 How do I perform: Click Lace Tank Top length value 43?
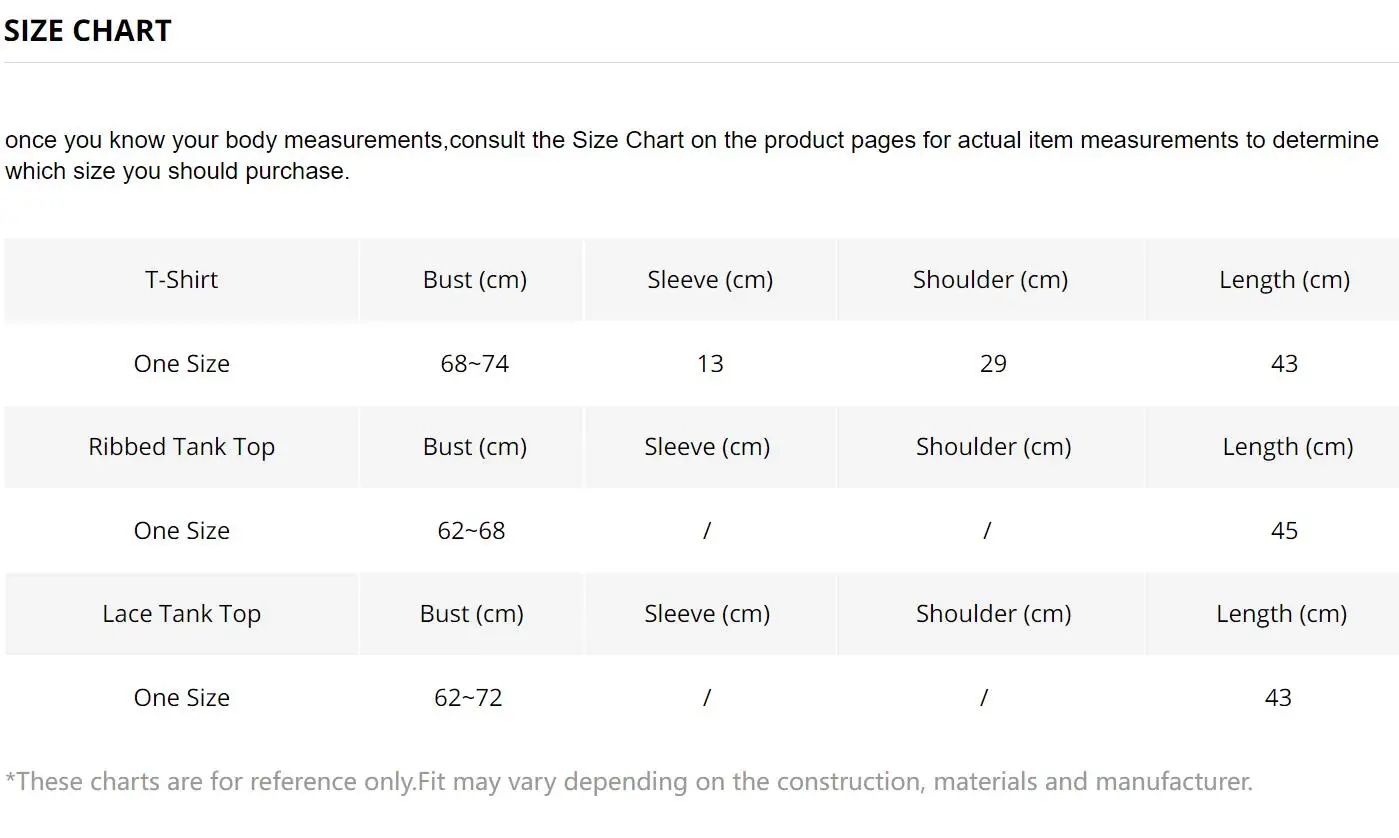[x=1278, y=698]
